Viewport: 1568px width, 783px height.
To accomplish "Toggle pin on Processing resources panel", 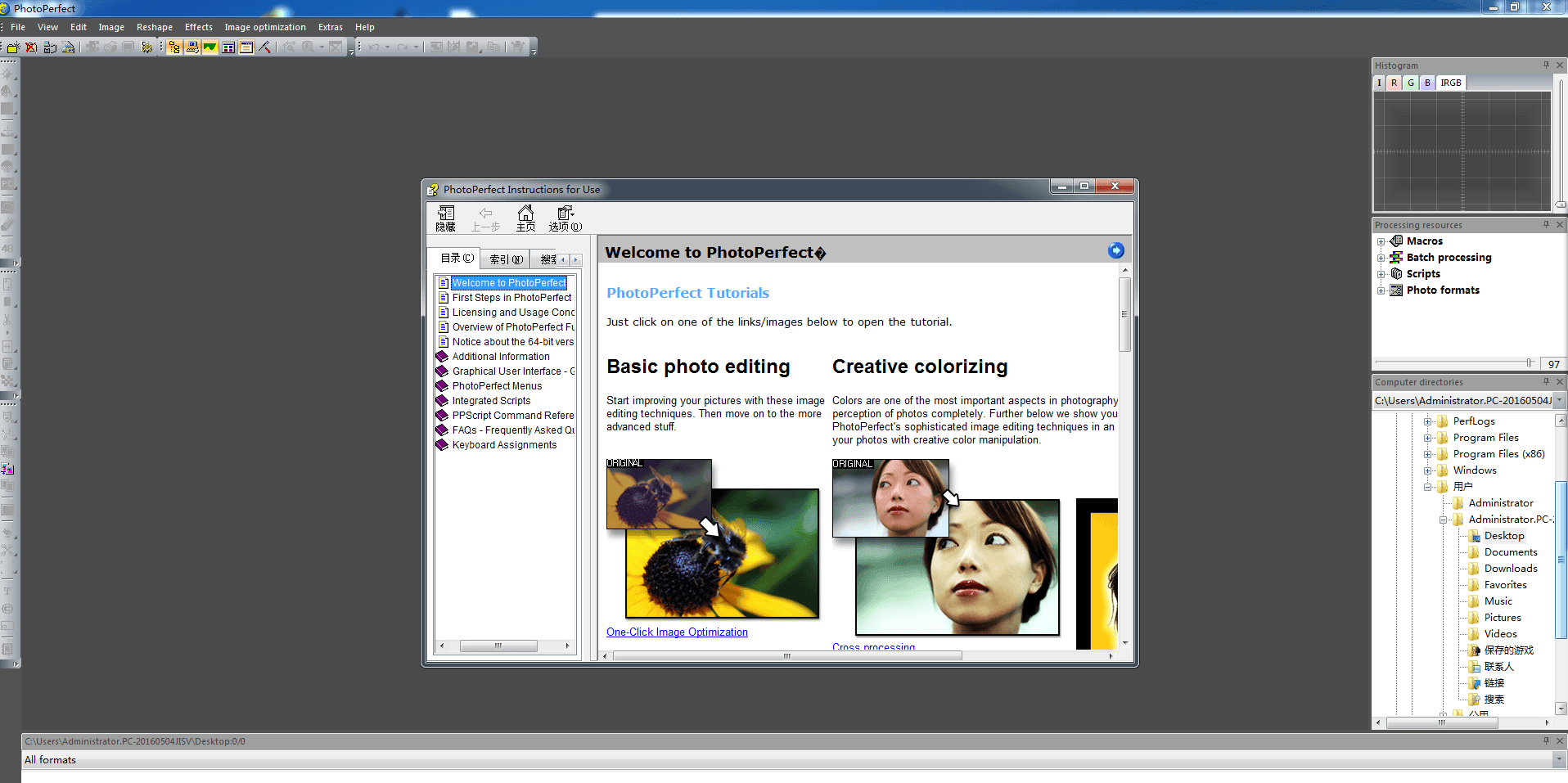I will pyautogui.click(x=1546, y=225).
